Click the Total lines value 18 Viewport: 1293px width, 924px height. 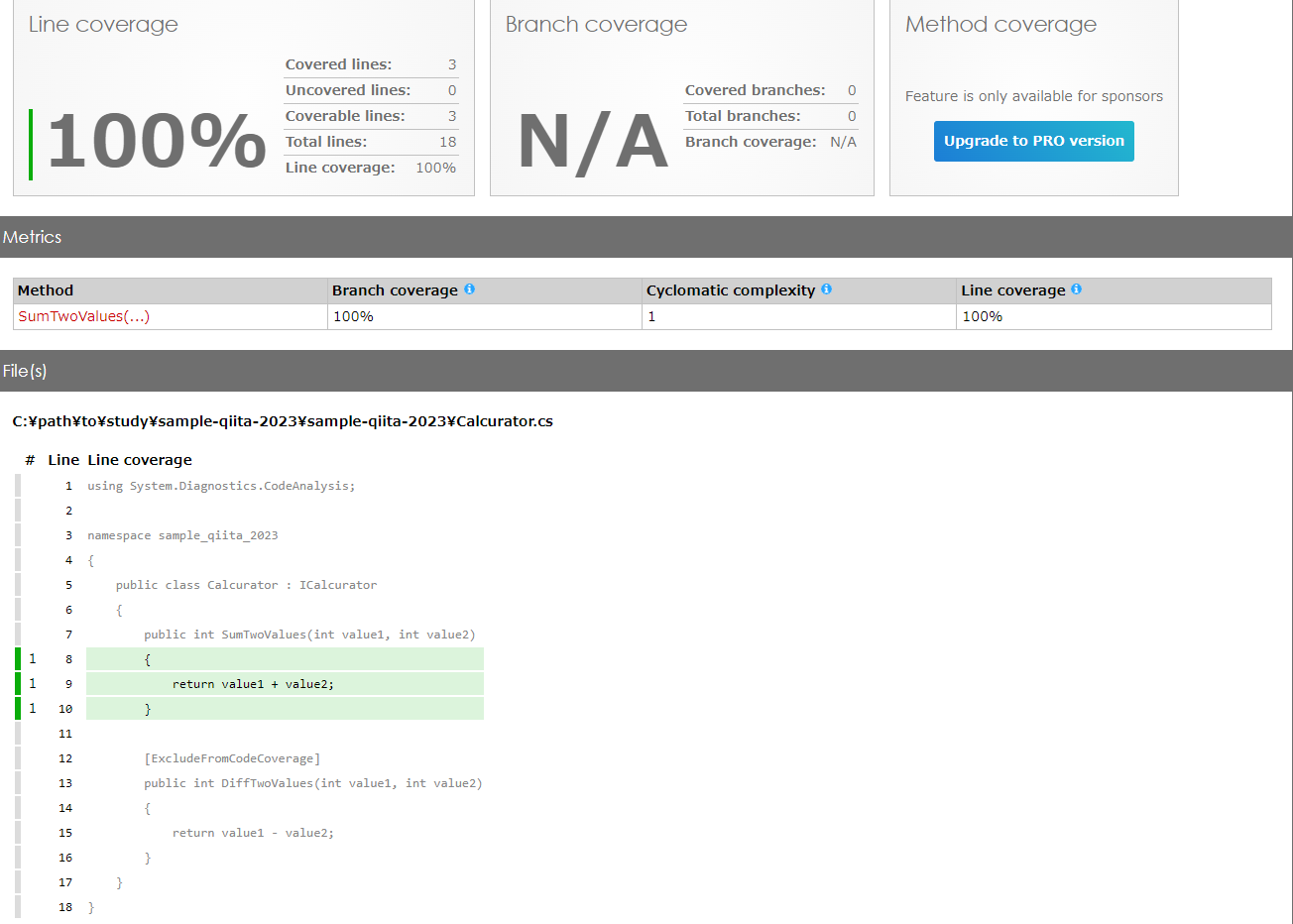tap(448, 142)
